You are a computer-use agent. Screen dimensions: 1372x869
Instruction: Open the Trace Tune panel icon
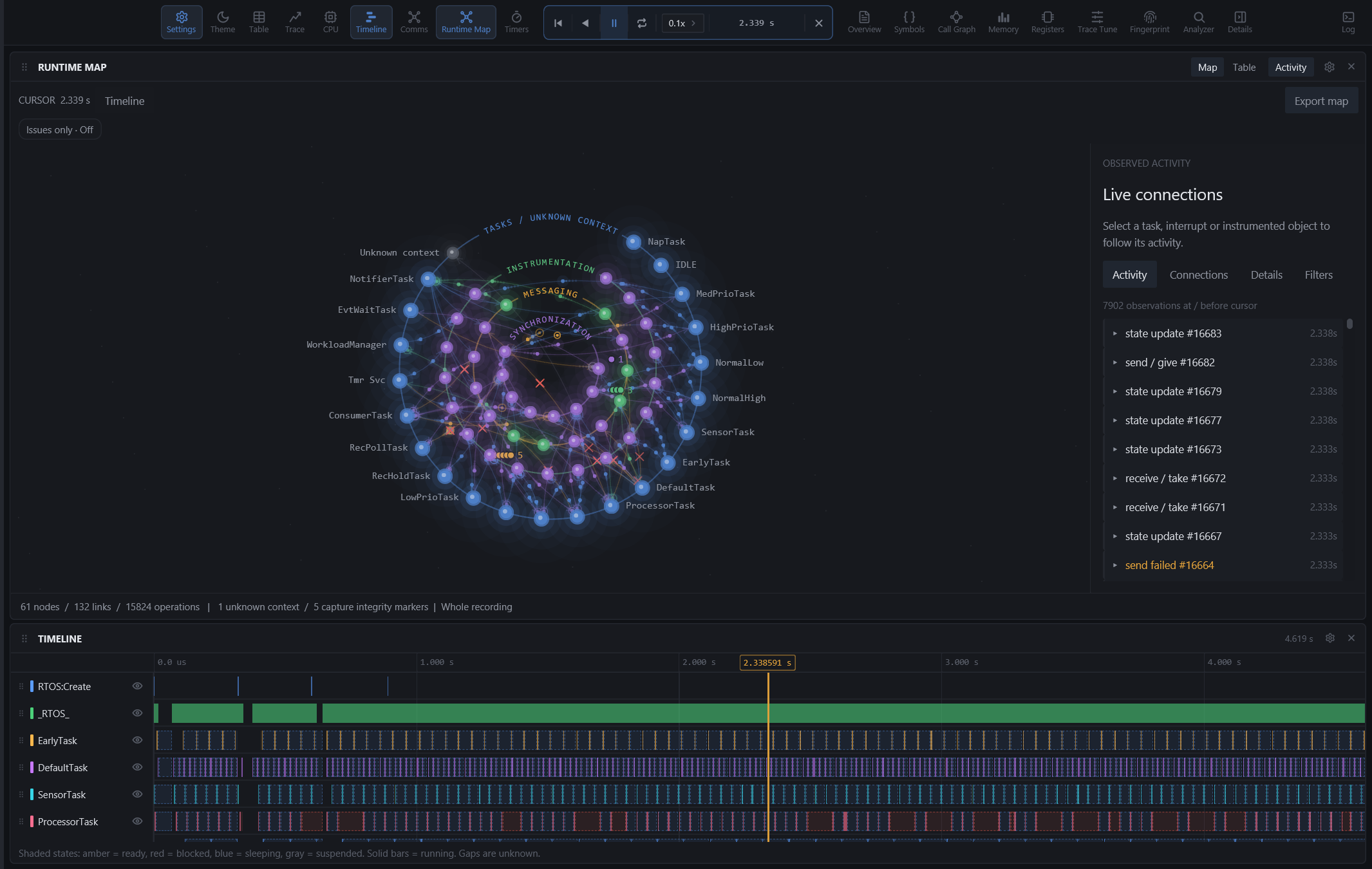click(x=1097, y=23)
